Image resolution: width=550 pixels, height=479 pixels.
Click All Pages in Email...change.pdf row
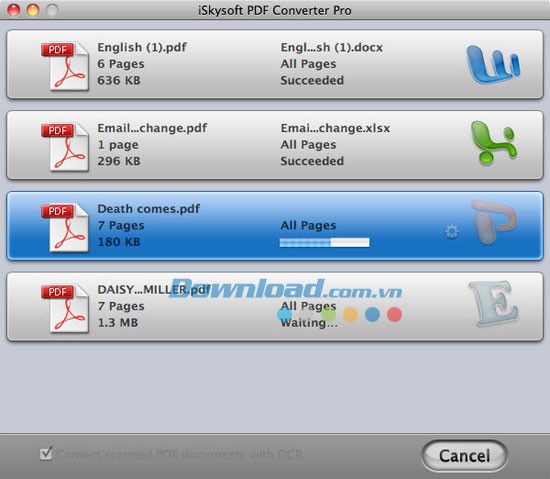308,144
